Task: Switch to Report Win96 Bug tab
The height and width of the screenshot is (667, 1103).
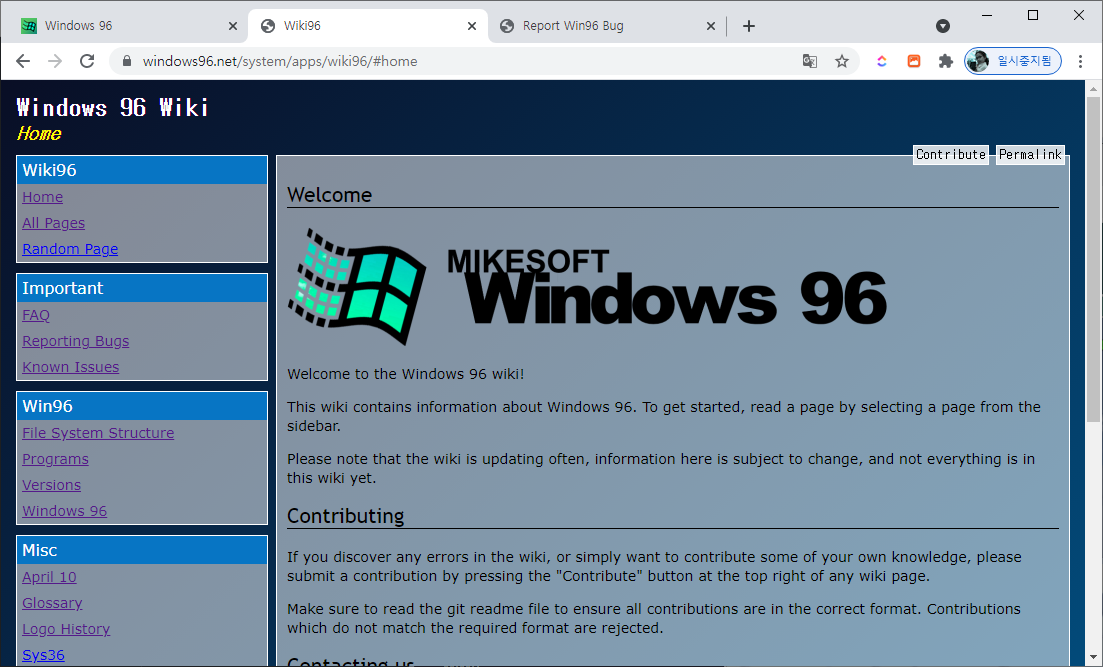Action: 605,26
